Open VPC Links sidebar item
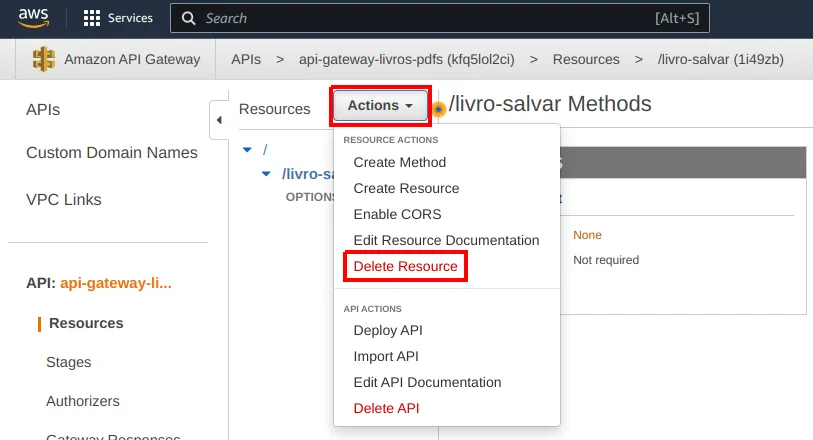 [64, 200]
